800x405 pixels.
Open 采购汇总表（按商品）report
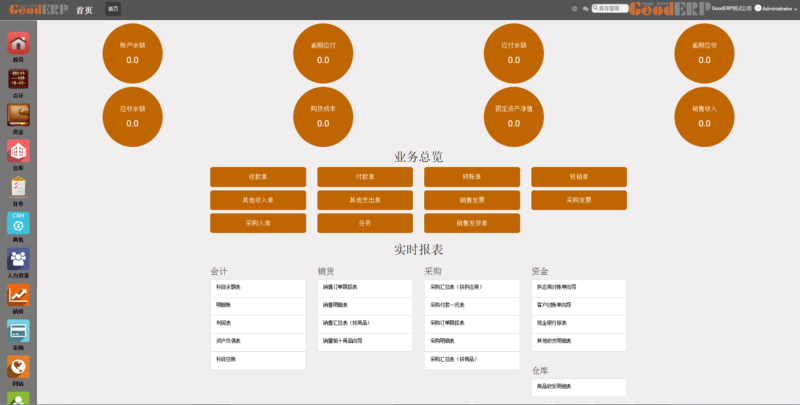tap(472, 360)
